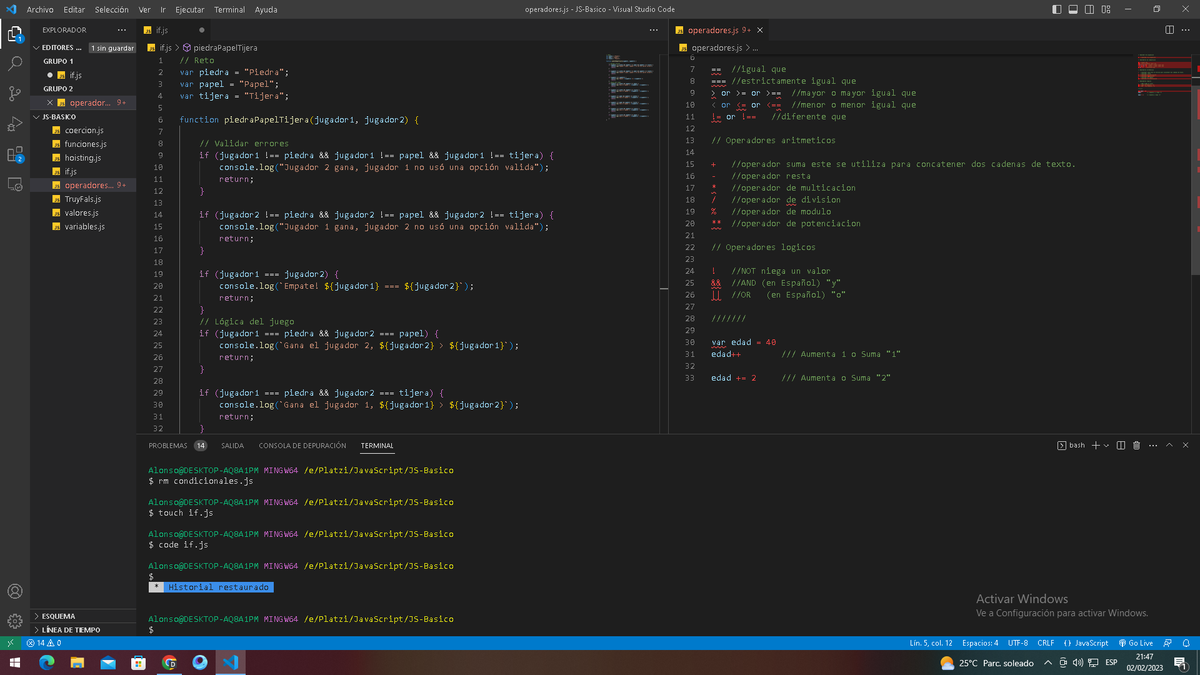
Task: Toggle secondary sidebar layout button
Action: 1089,9
